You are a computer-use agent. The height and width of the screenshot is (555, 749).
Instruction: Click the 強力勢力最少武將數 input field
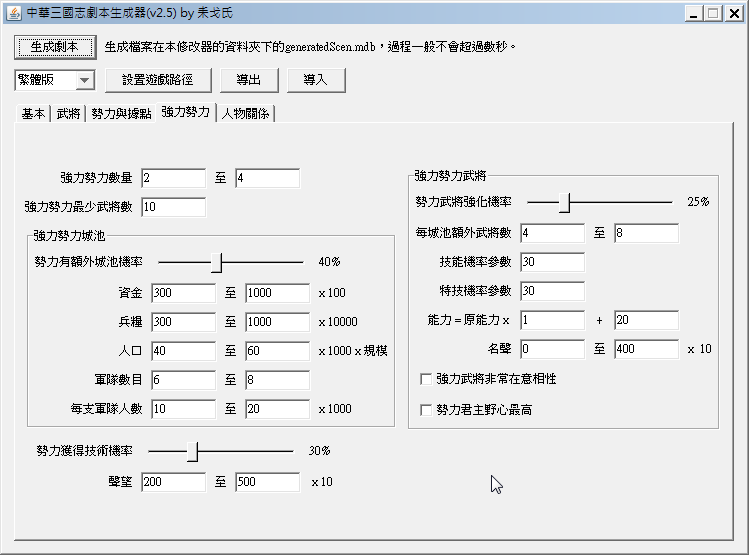(174, 207)
